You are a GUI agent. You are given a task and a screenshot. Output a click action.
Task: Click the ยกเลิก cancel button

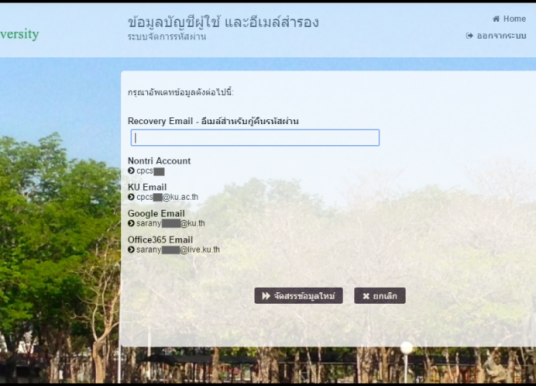coord(380,296)
